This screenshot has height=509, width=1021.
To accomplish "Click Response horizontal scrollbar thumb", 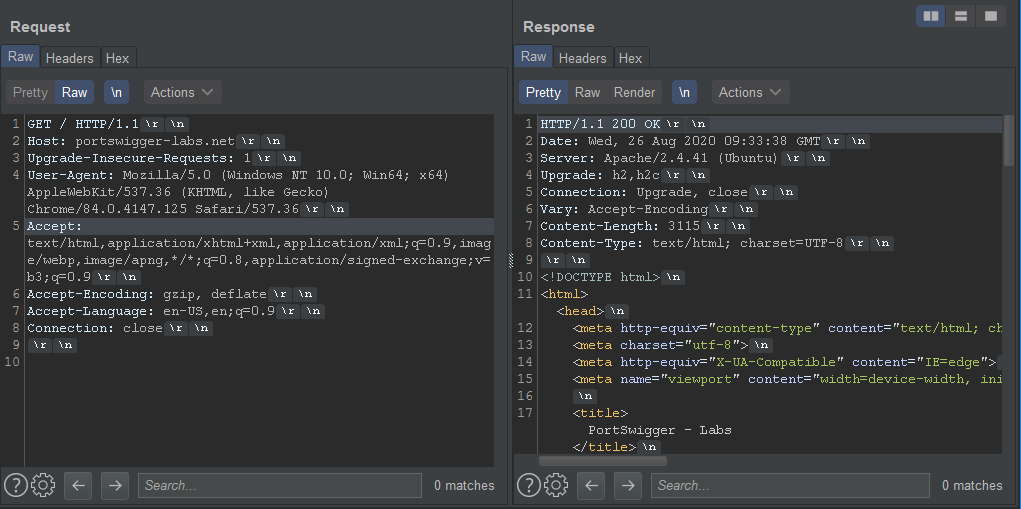I will coord(603,461).
